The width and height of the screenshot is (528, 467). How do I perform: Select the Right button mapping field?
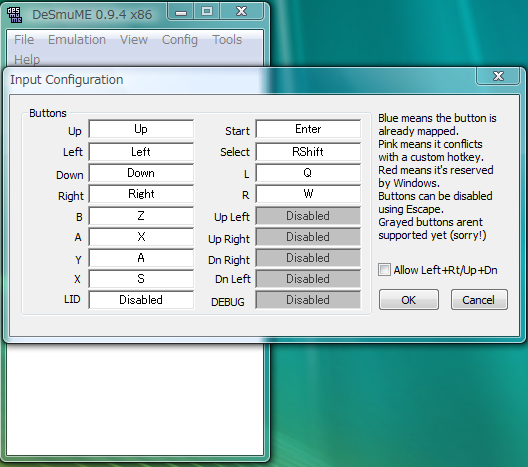click(141, 194)
